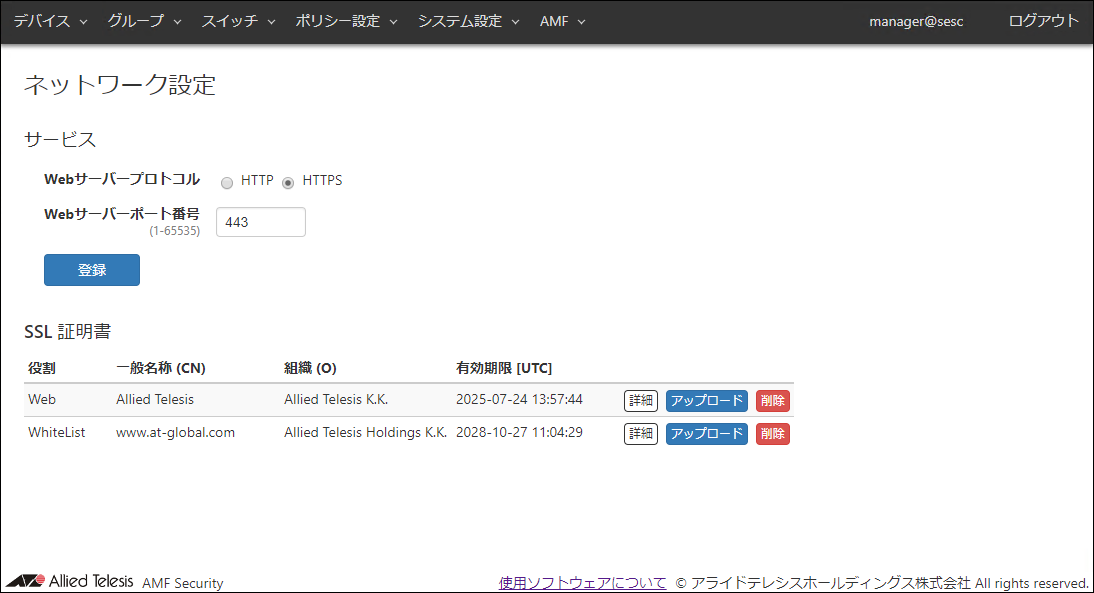The width and height of the screenshot is (1094, 593).
Task: Expand the システム設定 menu
Action: click(x=469, y=21)
